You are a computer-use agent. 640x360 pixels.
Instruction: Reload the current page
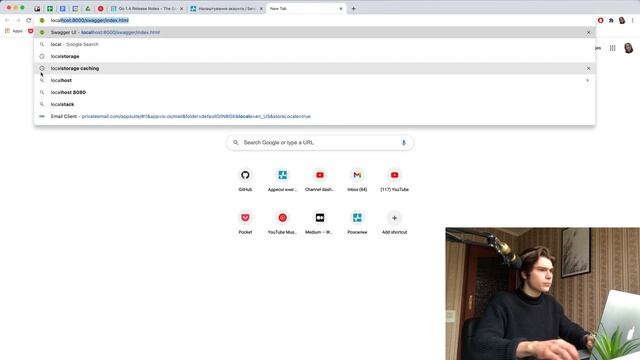click(29, 20)
